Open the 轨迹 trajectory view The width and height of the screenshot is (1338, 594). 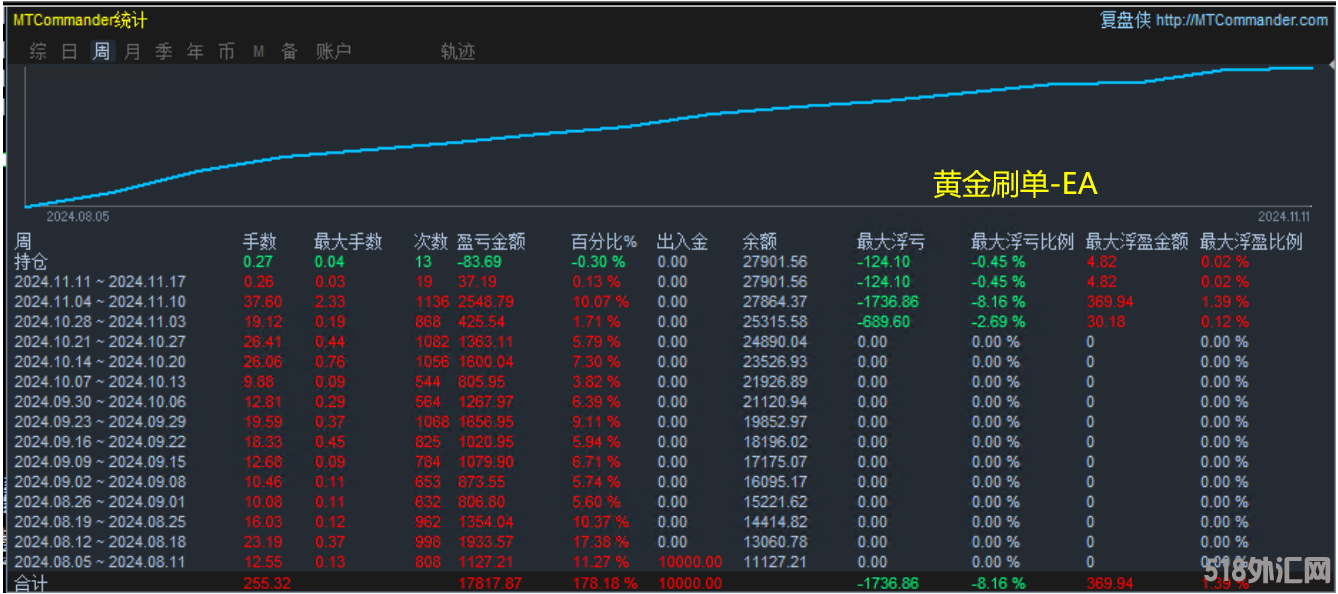(458, 52)
